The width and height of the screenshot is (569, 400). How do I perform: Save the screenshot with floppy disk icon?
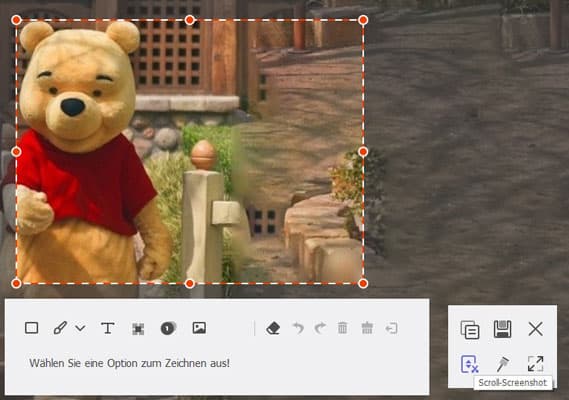[503, 329]
